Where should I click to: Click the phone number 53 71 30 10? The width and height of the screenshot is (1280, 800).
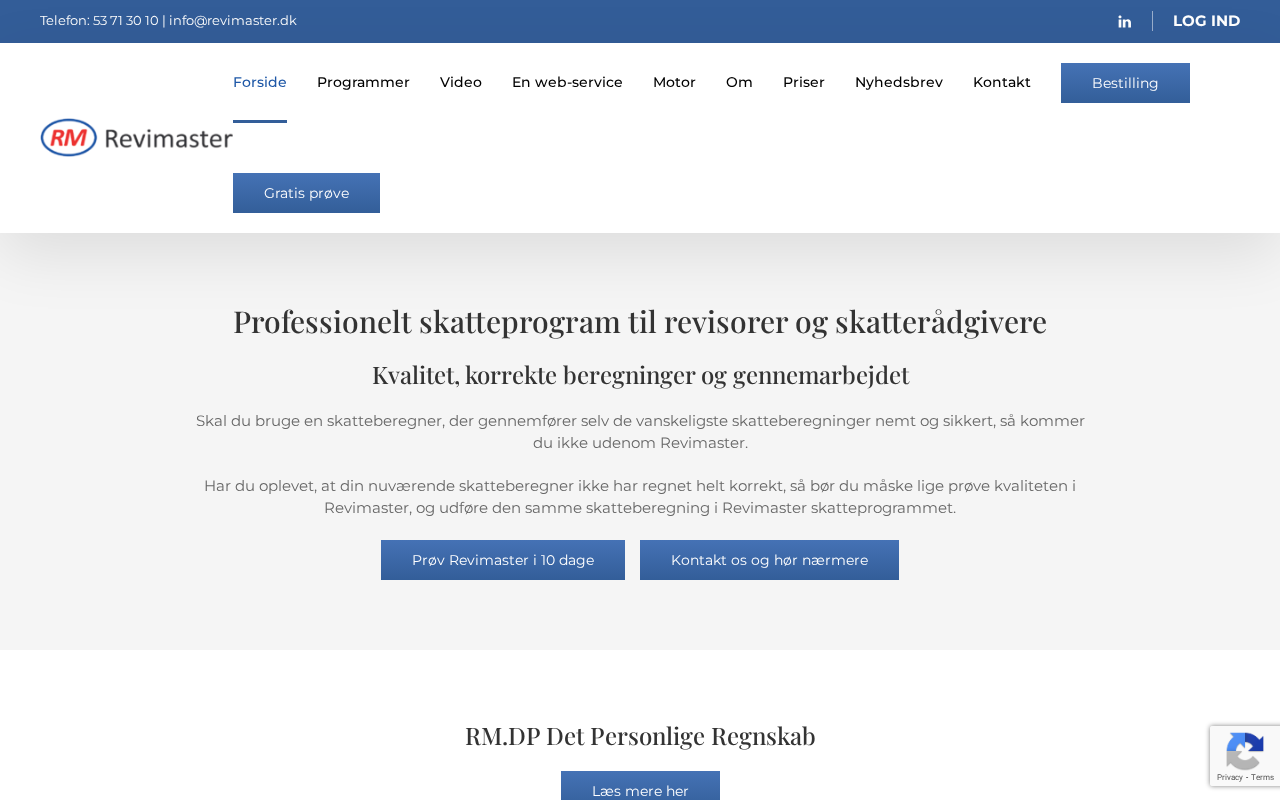[126, 21]
